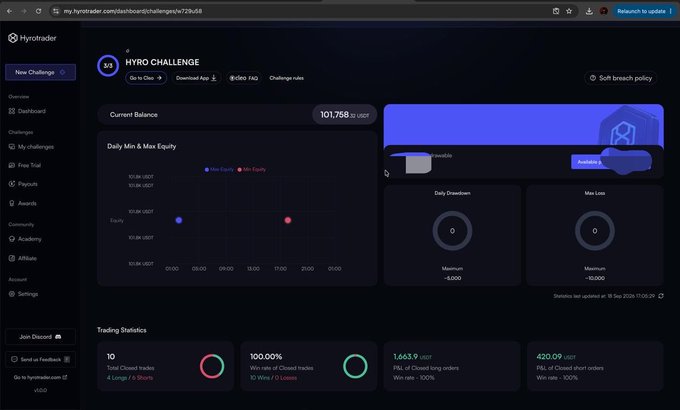The height and width of the screenshot is (410, 680).
Task: Click the address bar URL
Action: click(133, 11)
